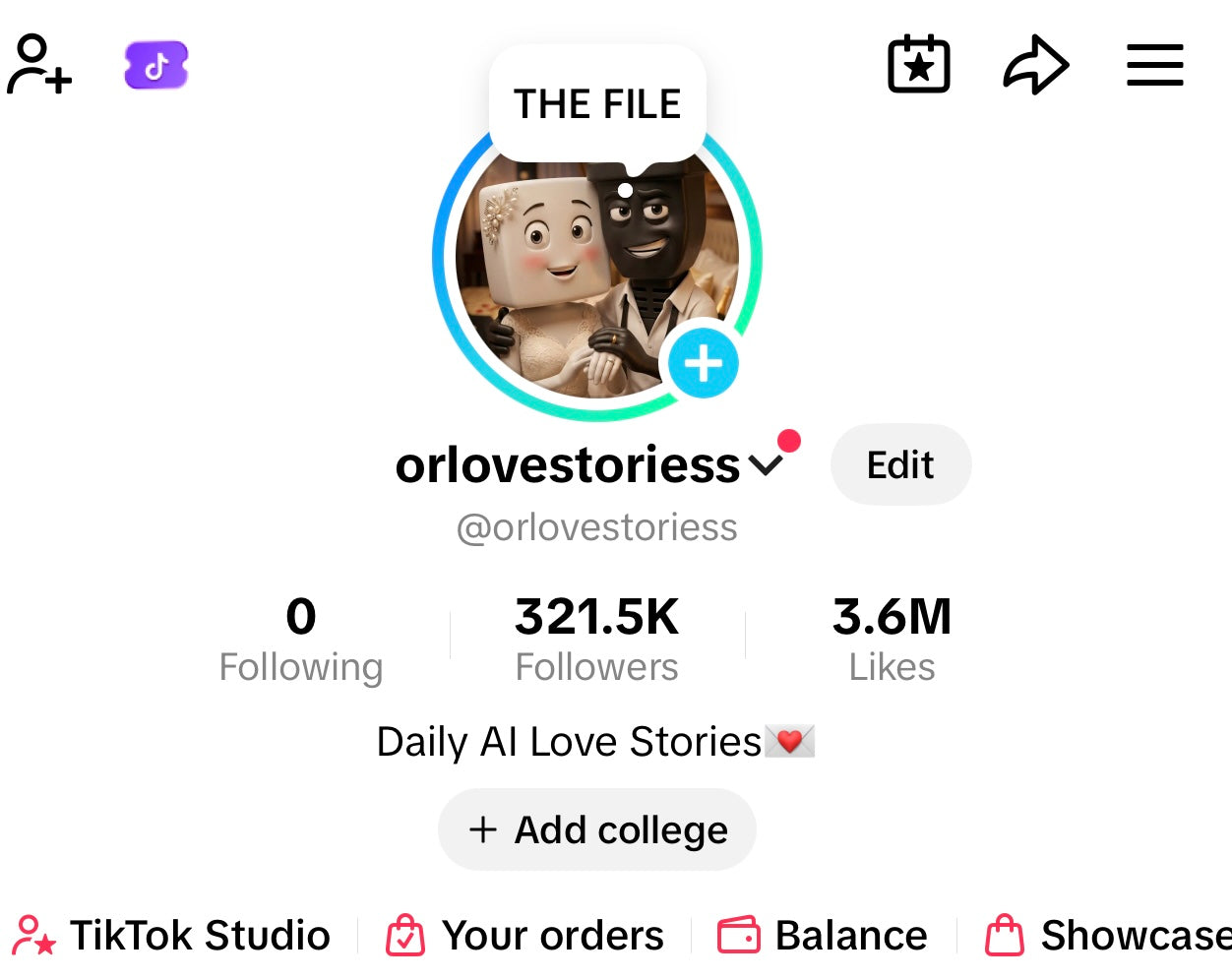1232x980 pixels.
Task: Click the Balance wallet icon
Action: [739, 936]
